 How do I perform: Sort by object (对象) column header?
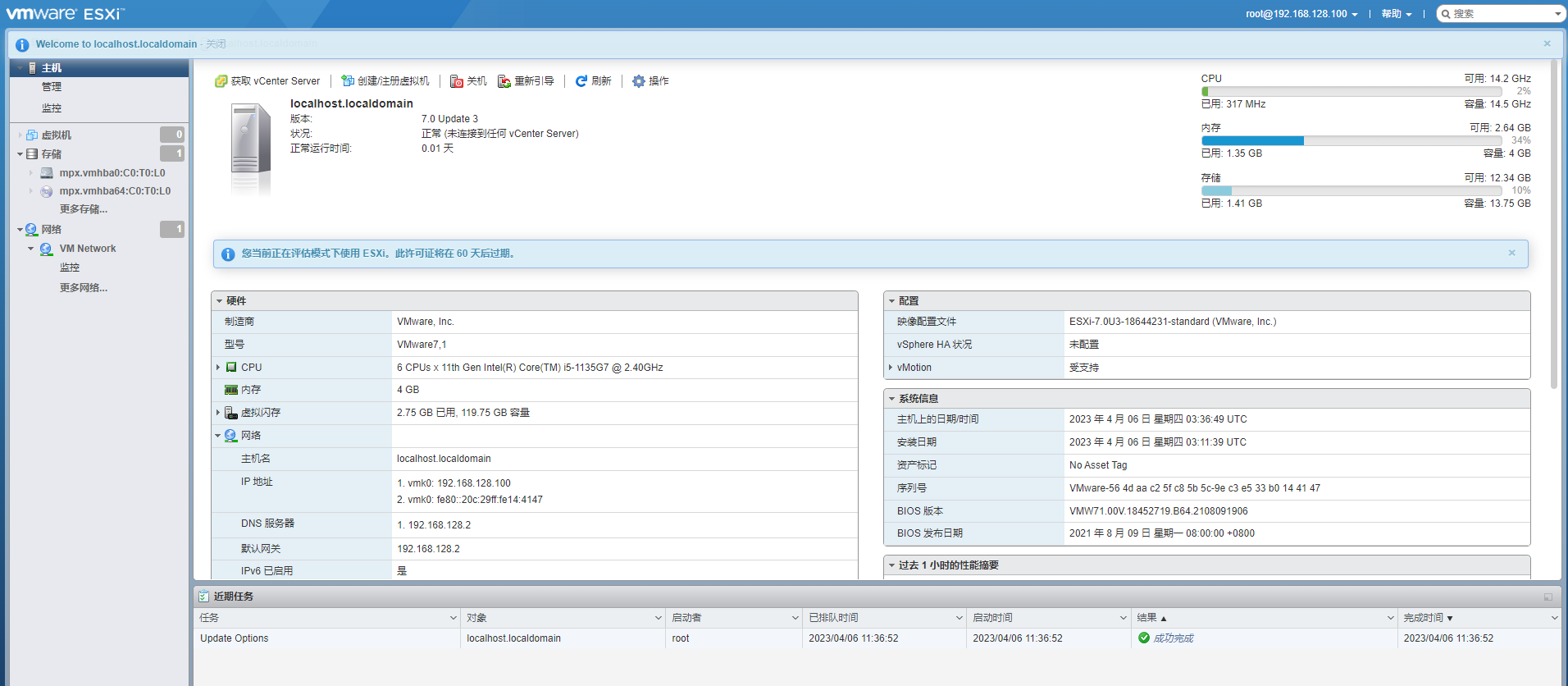tap(476, 618)
